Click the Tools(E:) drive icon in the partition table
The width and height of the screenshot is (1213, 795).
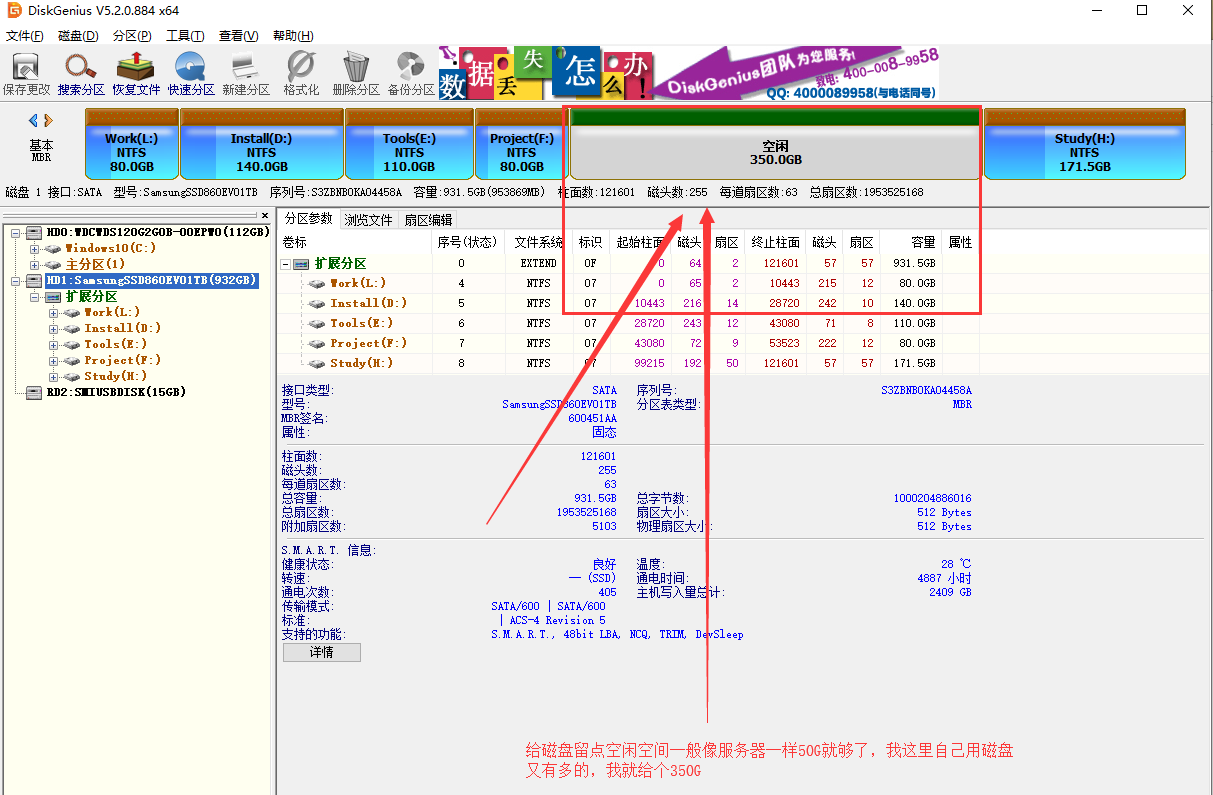[317, 323]
